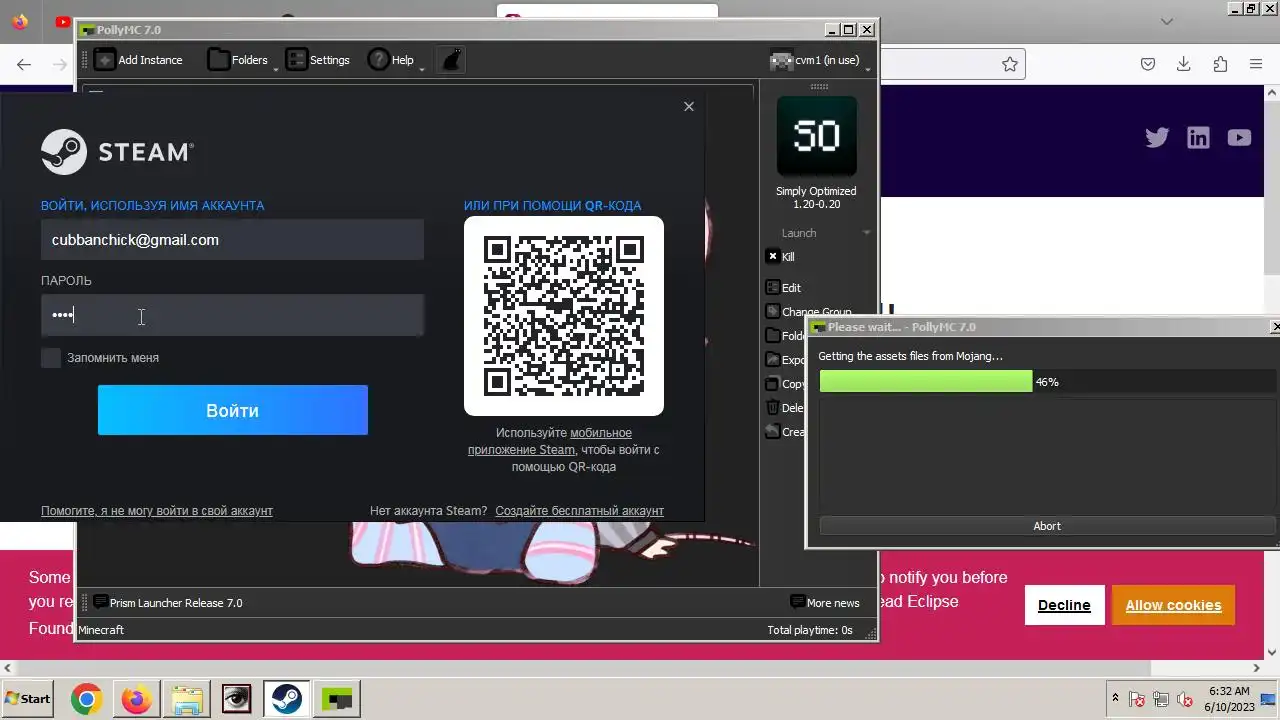Click Создайте бесплатный аккаунт link
Screen dimensions: 1280x720
579,511
